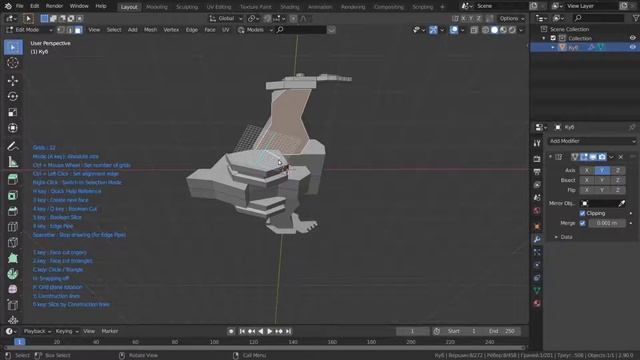Collapse the Mirror modifier panel
This screenshot has height=360, width=640.
pos(550,157)
